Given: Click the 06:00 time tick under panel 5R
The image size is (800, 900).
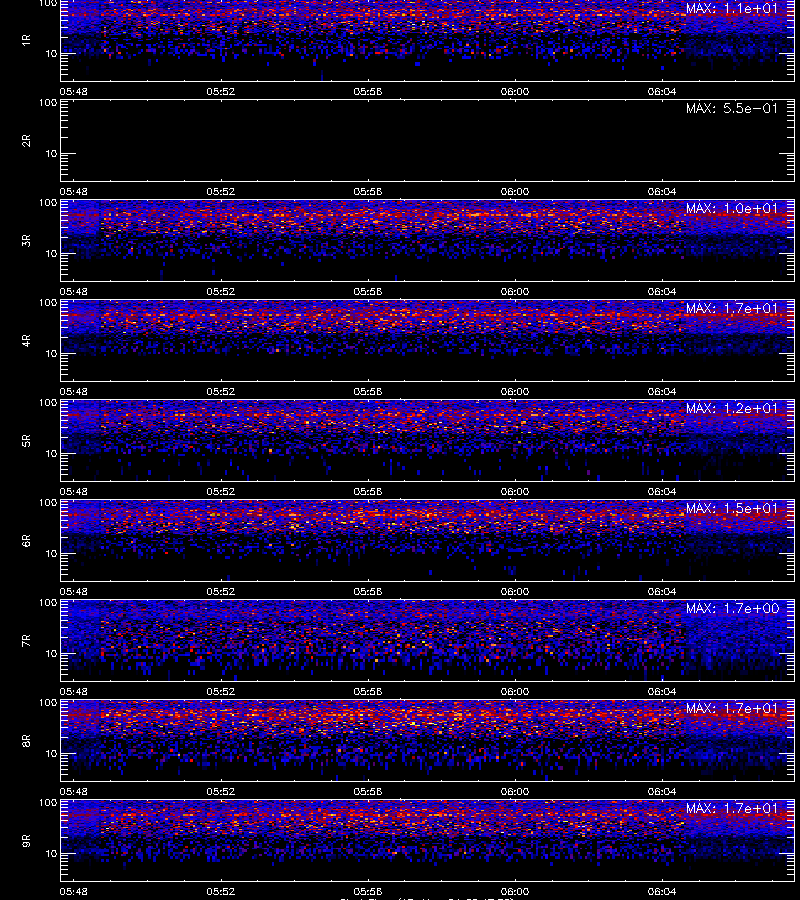Looking at the screenshot, I should (x=515, y=491).
